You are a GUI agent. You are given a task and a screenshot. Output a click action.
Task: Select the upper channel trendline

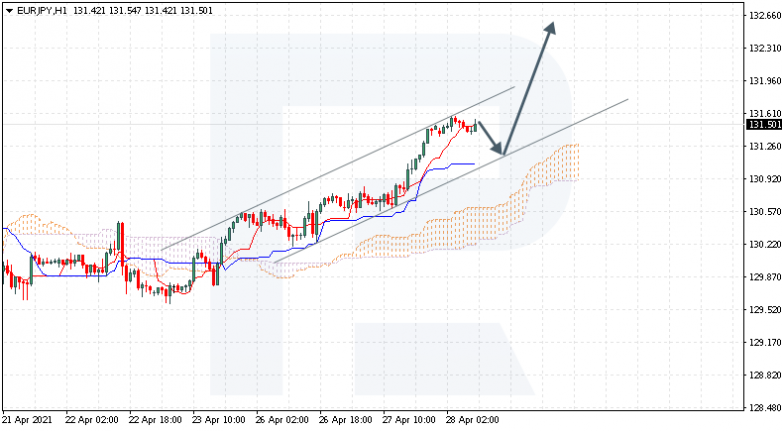click(x=338, y=168)
